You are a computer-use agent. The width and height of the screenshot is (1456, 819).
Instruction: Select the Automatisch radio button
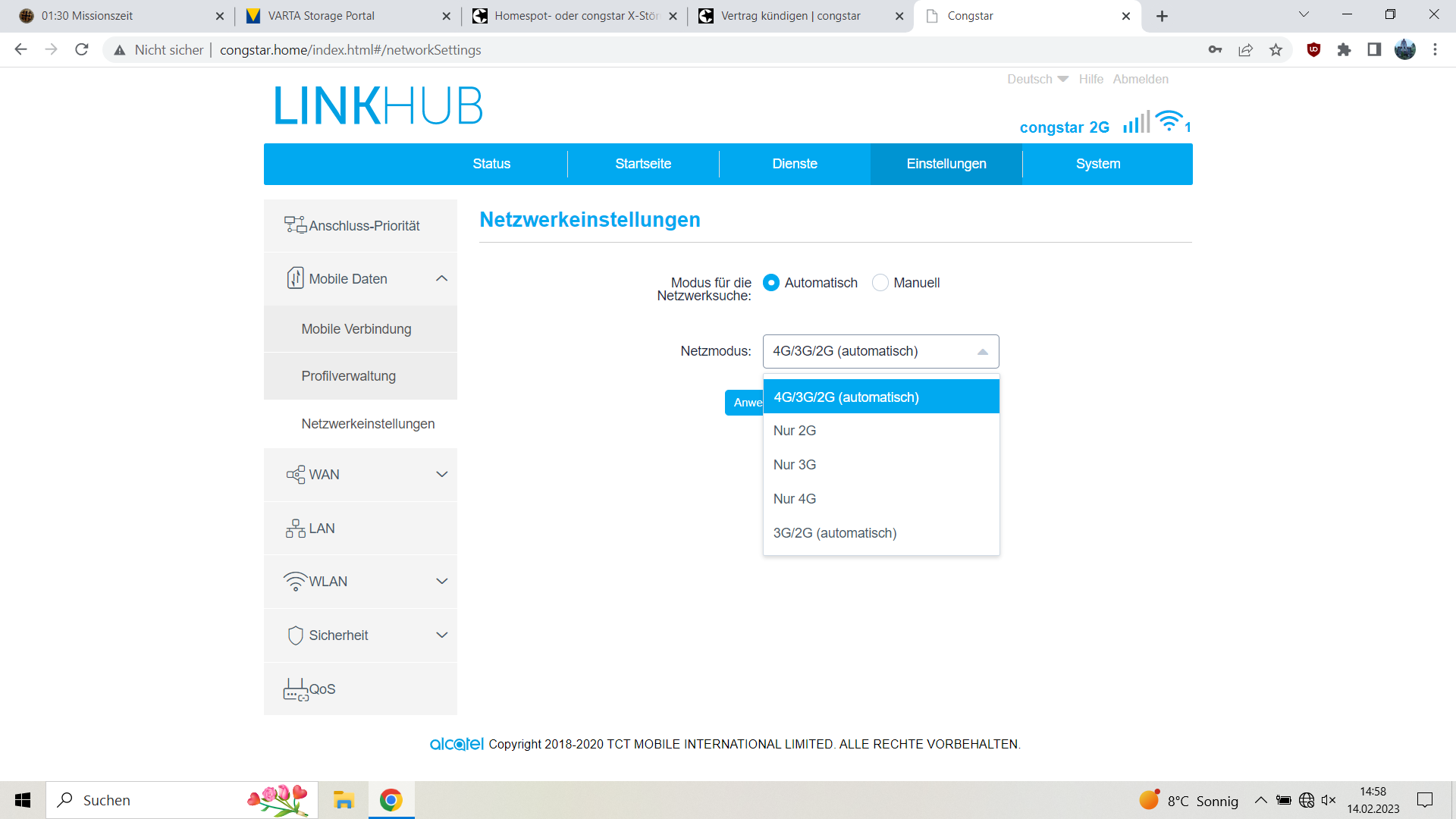coord(771,282)
